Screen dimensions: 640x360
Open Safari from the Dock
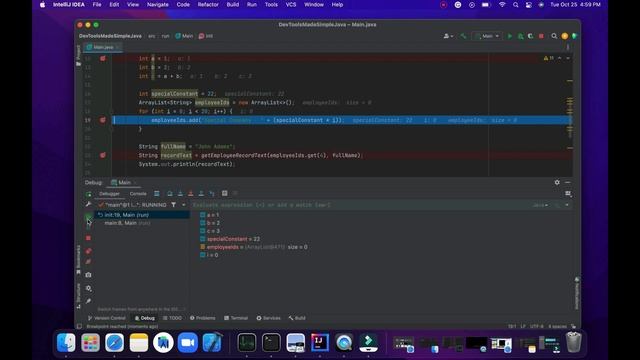(115, 342)
